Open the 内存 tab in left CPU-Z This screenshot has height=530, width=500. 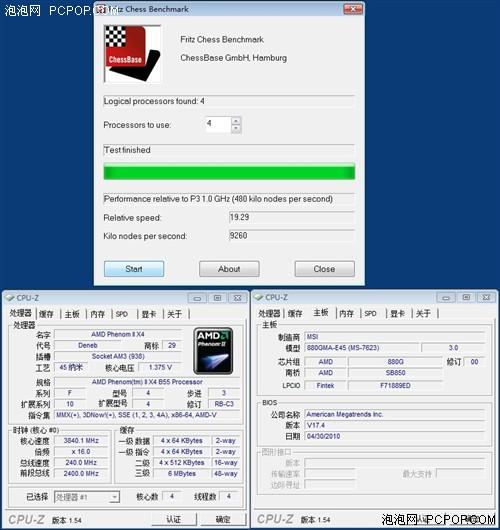click(98, 314)
